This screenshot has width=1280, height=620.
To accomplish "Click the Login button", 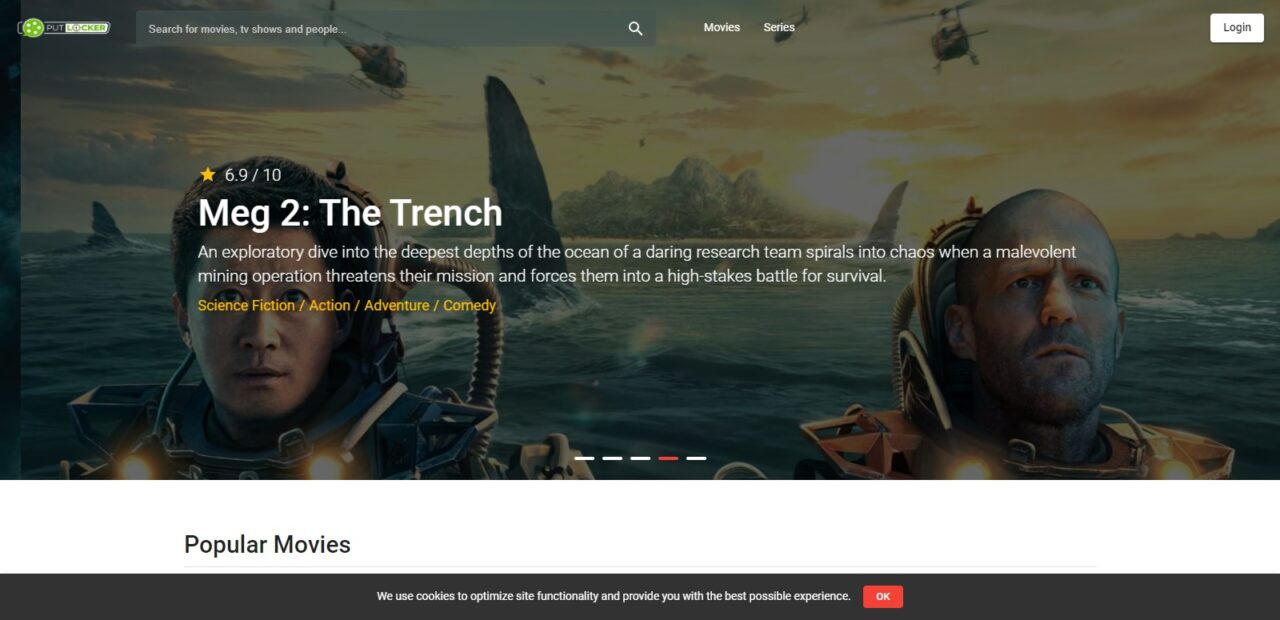I will coord(1237,28).
